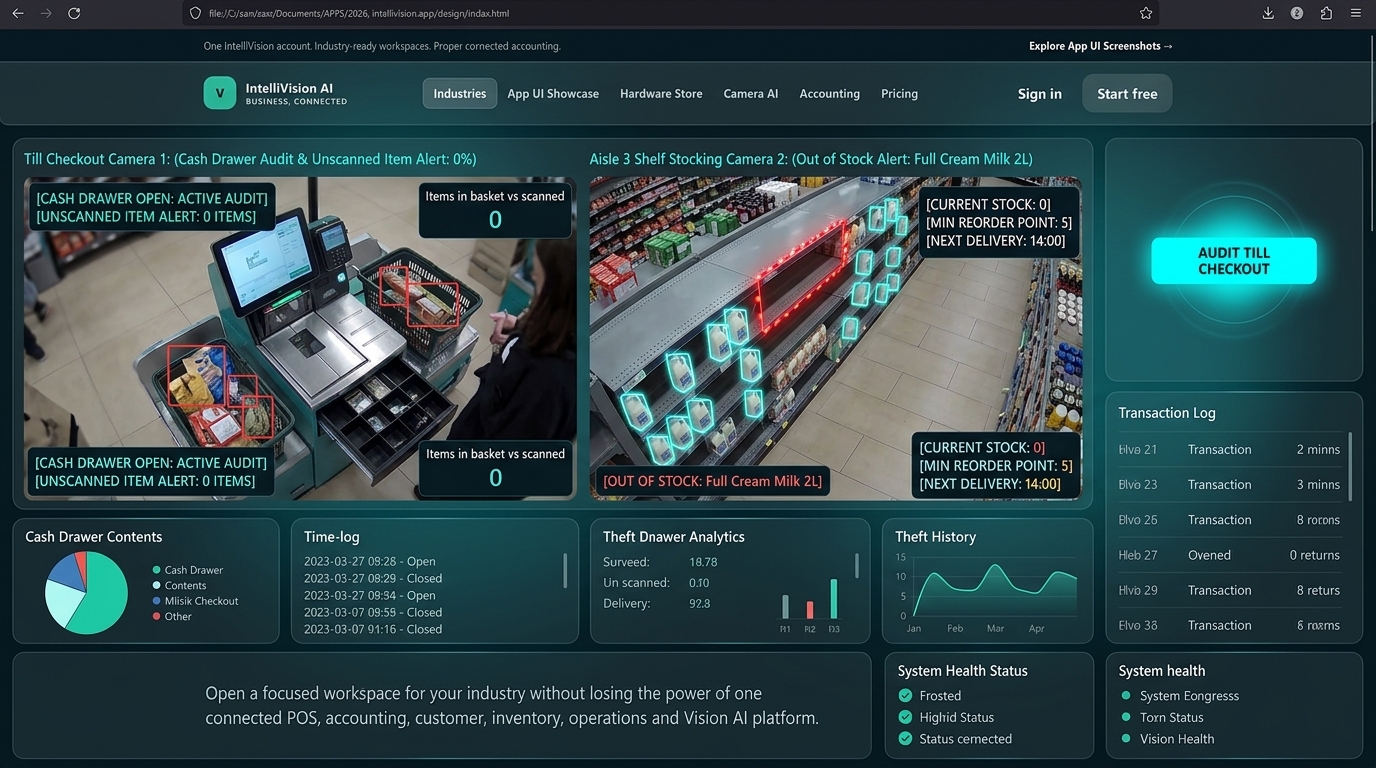The width and height of the screenshot is (1376, 768).
Task: Click the Transaction Log row showing '2 minns'
Action: 1229,450
